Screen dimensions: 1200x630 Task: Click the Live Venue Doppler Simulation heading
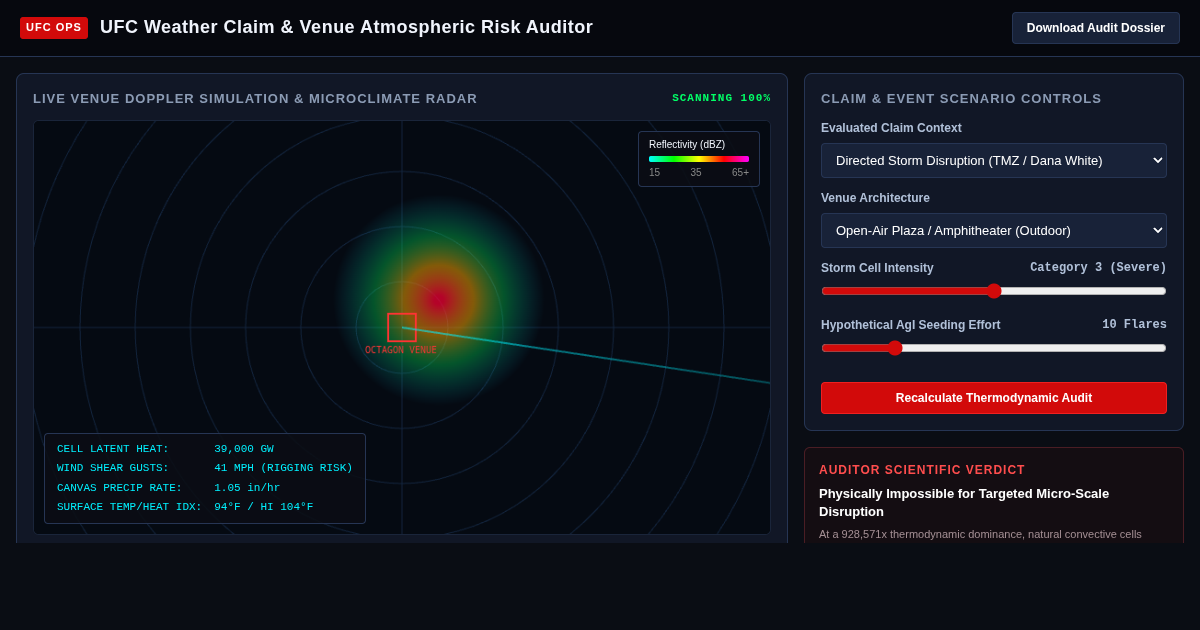click(x=255, y=99)
